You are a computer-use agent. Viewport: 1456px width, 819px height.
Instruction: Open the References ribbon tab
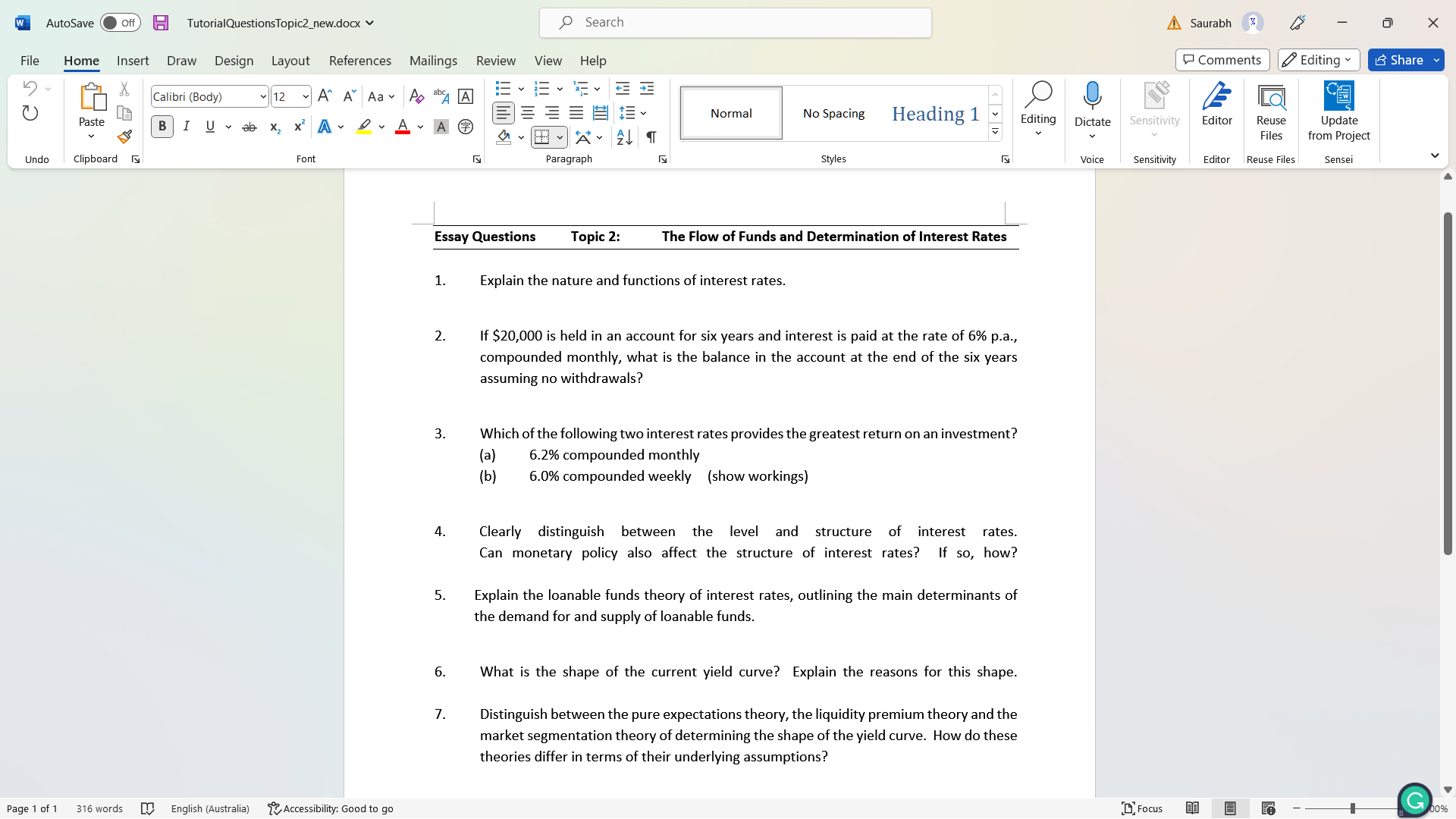click(359, 61)
